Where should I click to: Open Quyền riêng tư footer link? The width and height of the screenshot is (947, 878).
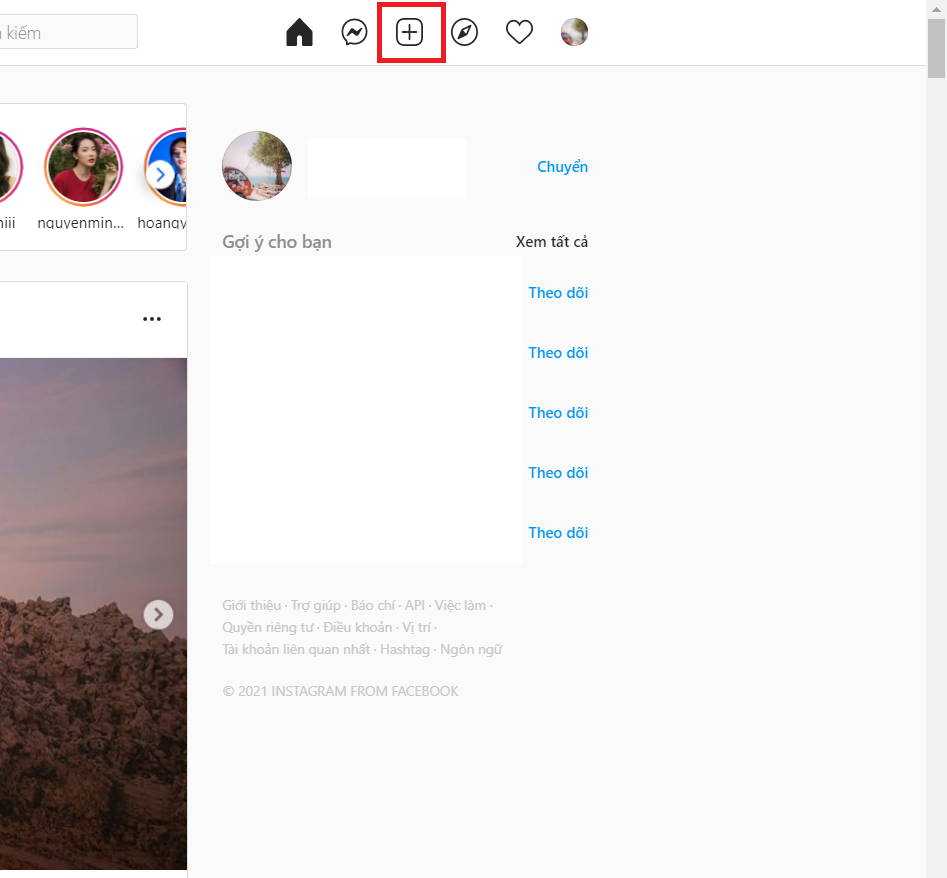[268, 627]
